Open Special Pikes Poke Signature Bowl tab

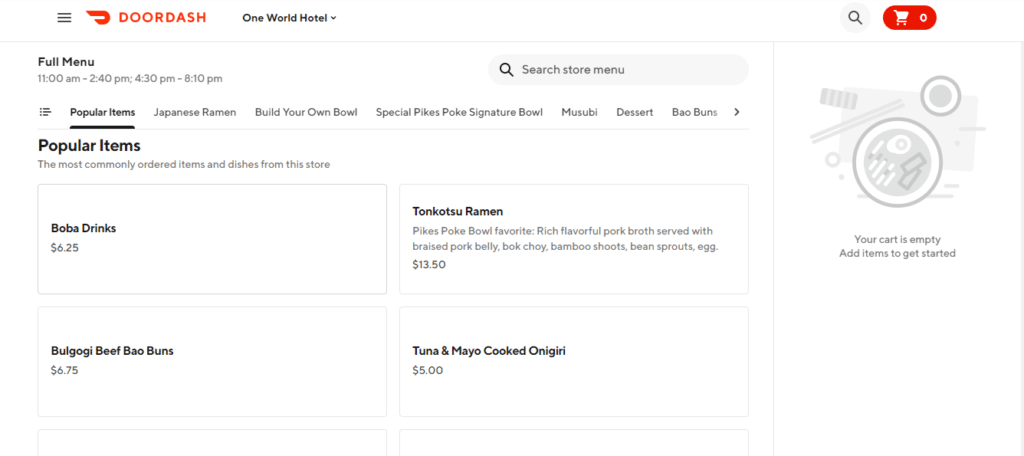pos(459,112)
